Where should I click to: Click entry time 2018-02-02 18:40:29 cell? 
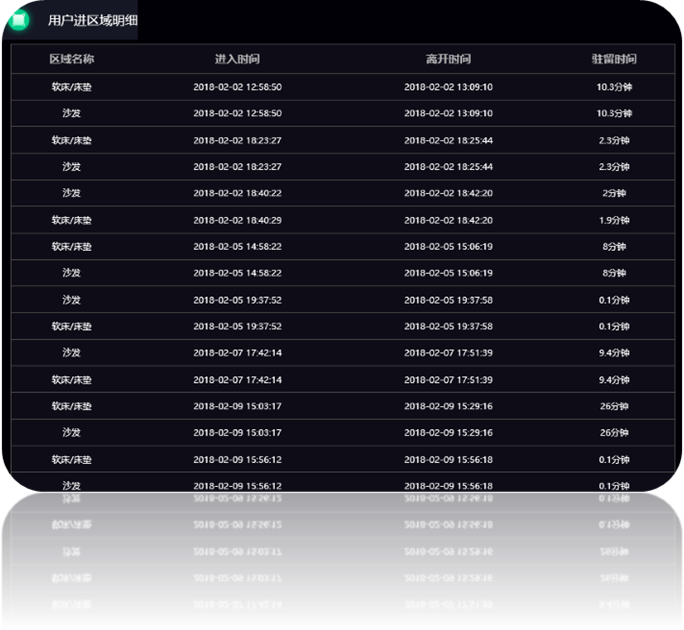(x=237, y=220)
